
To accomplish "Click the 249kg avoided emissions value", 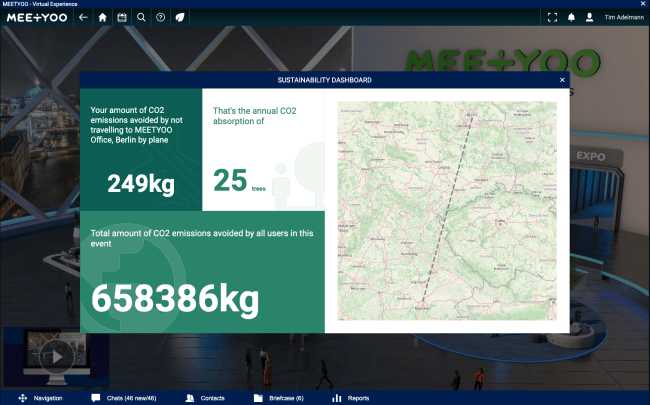I will click(141, 184).
